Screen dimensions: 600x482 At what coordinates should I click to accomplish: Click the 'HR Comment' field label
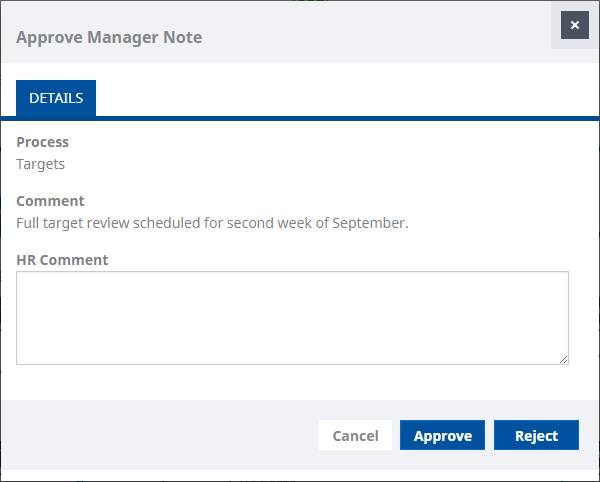(x=63, y=260)
